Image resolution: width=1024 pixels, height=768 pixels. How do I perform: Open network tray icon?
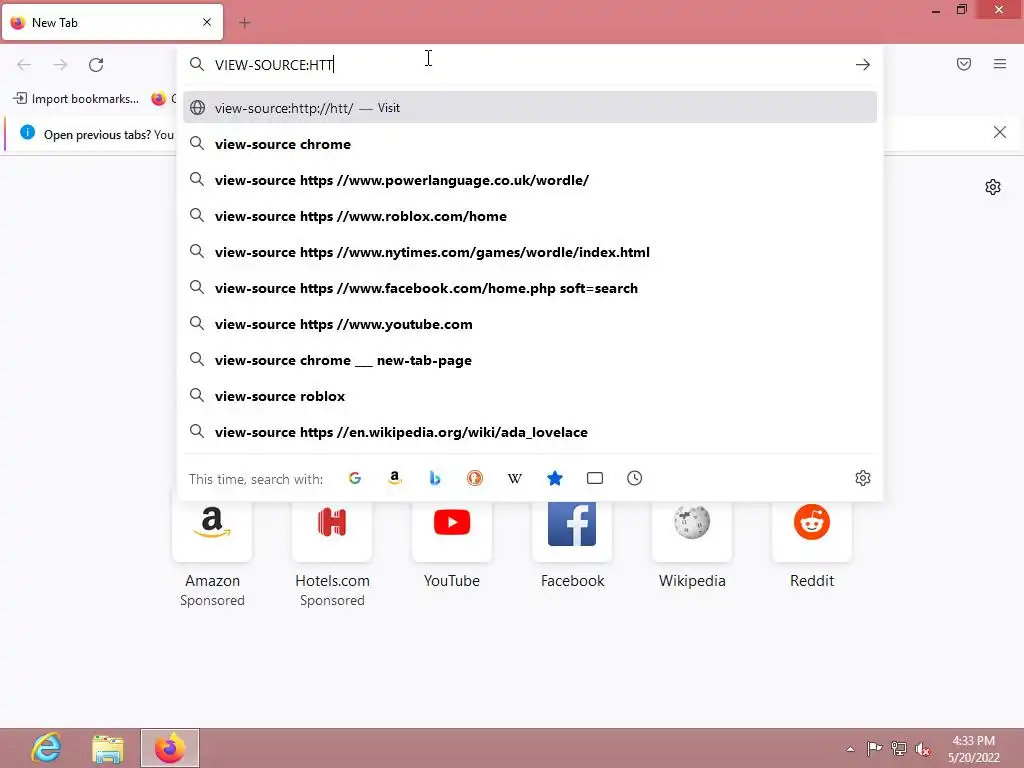(x=899, y=748)
